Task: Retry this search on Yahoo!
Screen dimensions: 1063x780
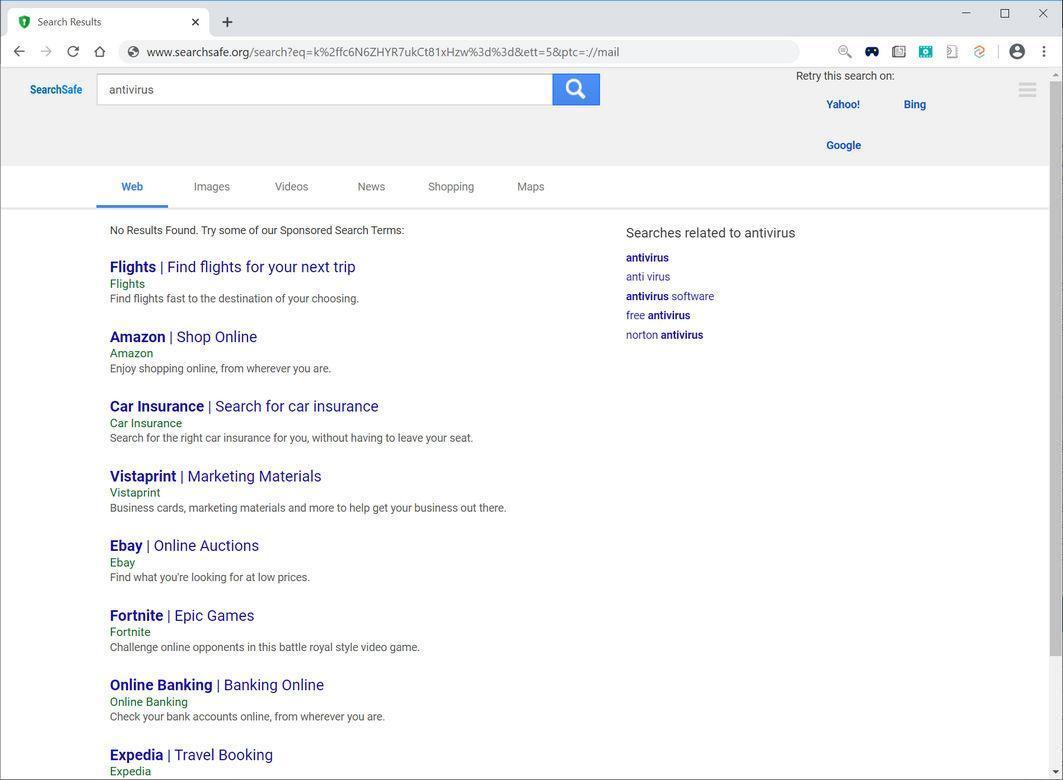Action: coord(843,104)
